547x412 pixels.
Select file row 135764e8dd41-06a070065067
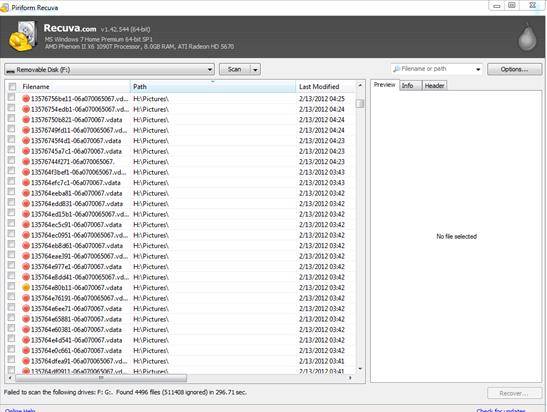[181, 277]
